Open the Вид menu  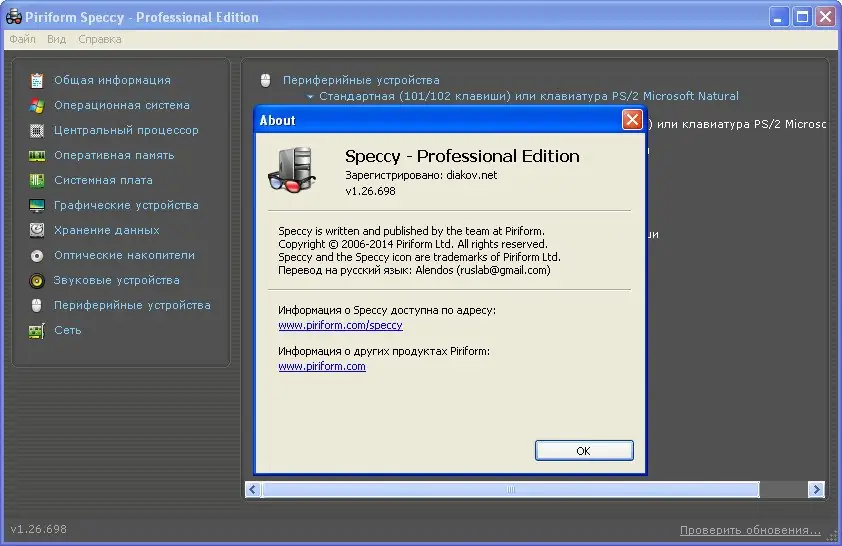[x=56, y=39]
